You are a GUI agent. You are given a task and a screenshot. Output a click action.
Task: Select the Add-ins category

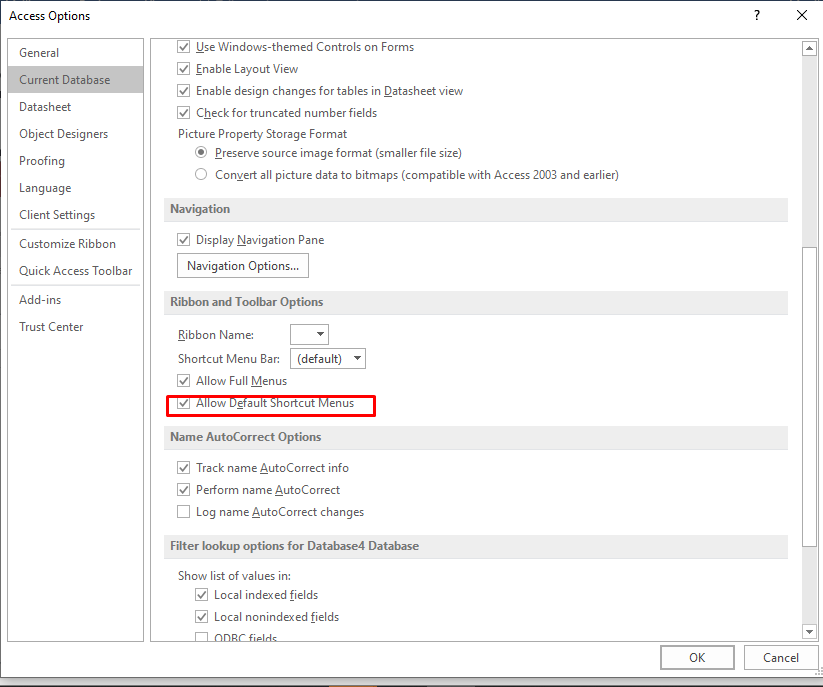click(76, 300)
